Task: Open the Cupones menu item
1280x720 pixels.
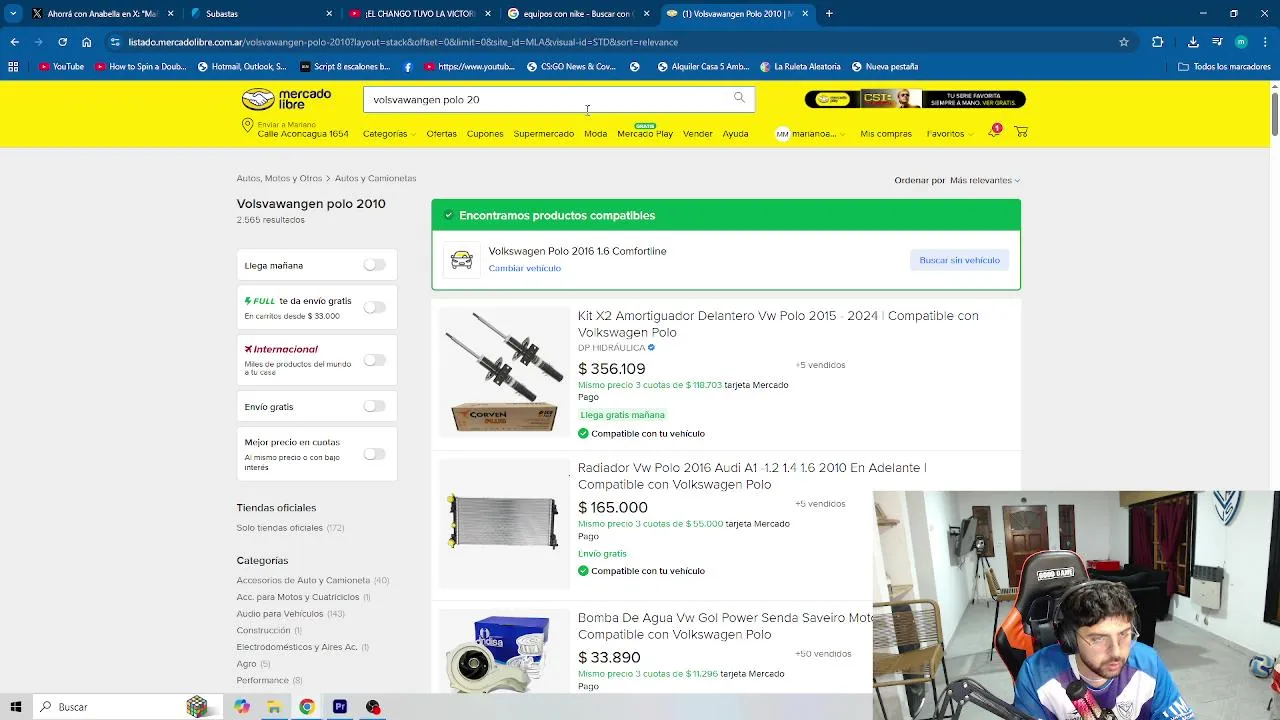Action: 485,134
